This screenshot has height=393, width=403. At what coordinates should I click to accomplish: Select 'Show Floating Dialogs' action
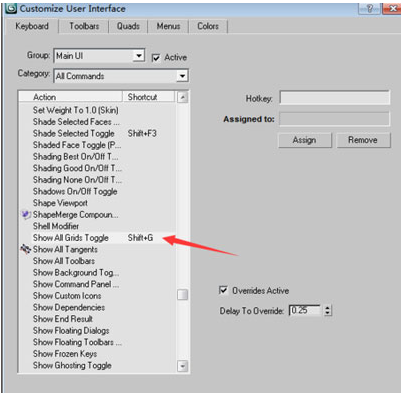[71, 330]
